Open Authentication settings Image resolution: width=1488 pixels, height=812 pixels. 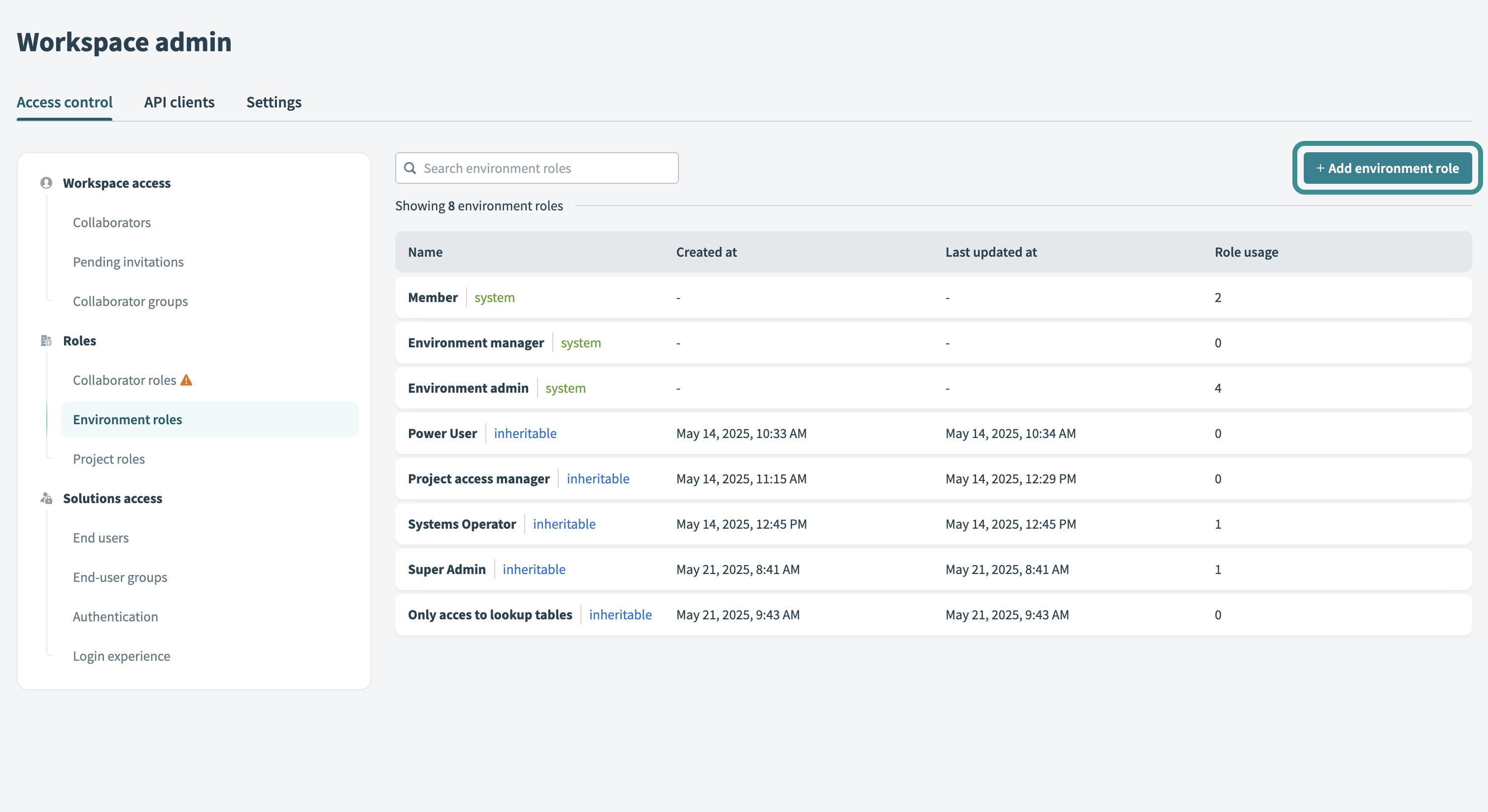115,616
